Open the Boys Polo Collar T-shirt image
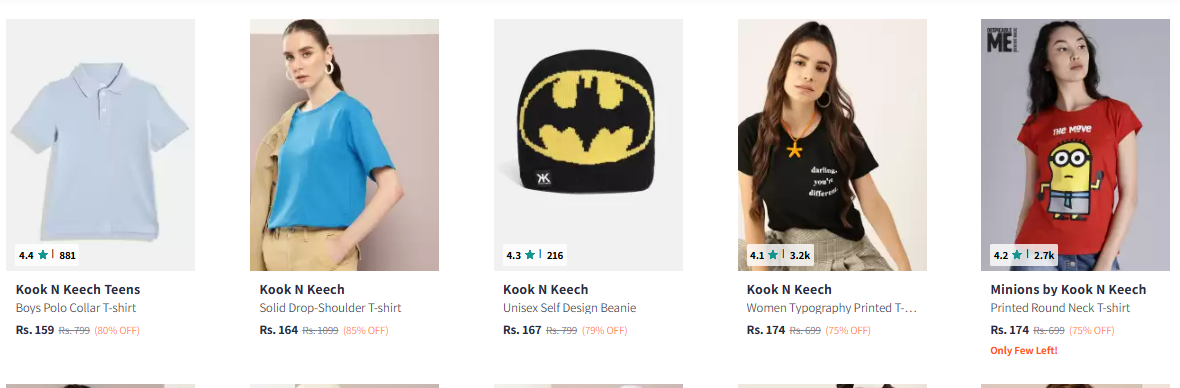 tap(100, 144)
